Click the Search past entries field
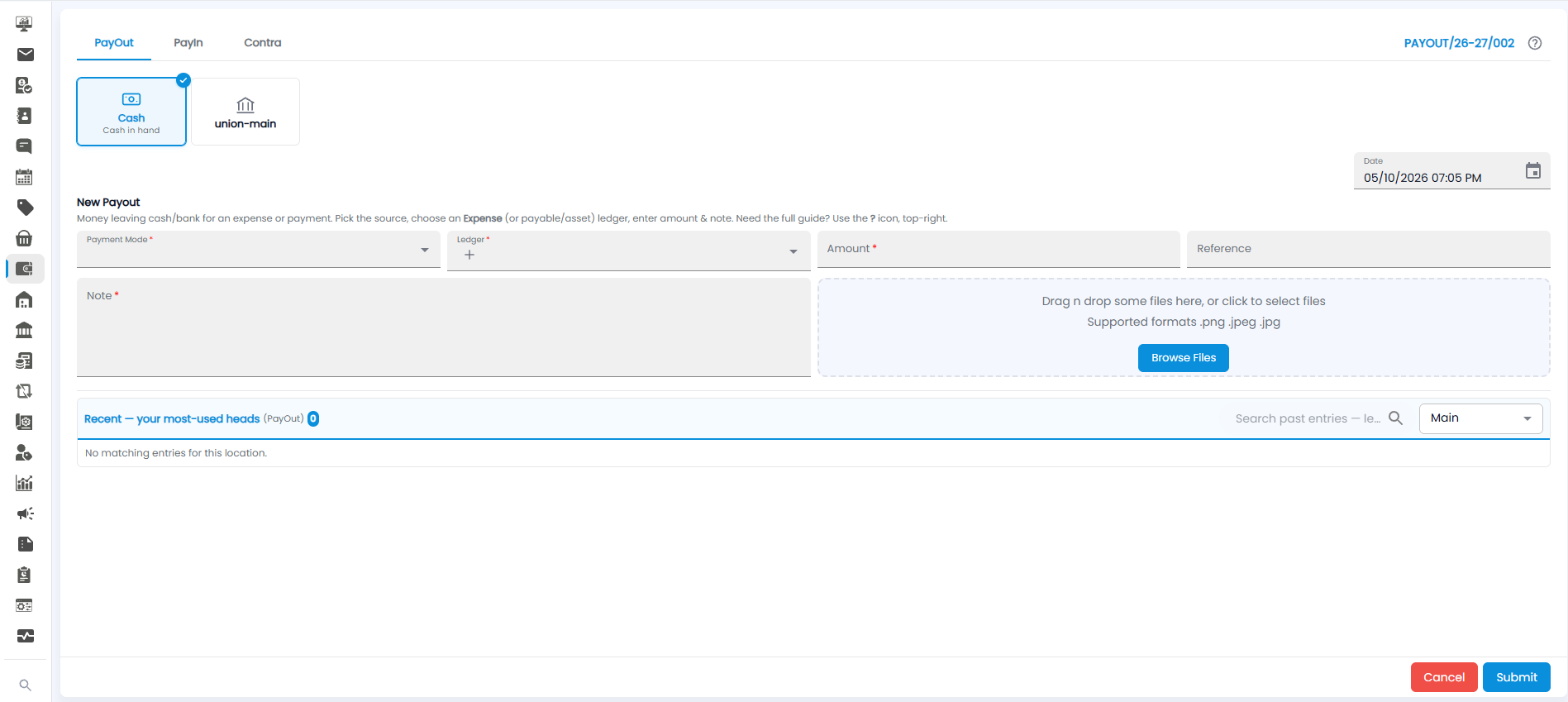This screenshot has height=702, width=1568. 1308,418
